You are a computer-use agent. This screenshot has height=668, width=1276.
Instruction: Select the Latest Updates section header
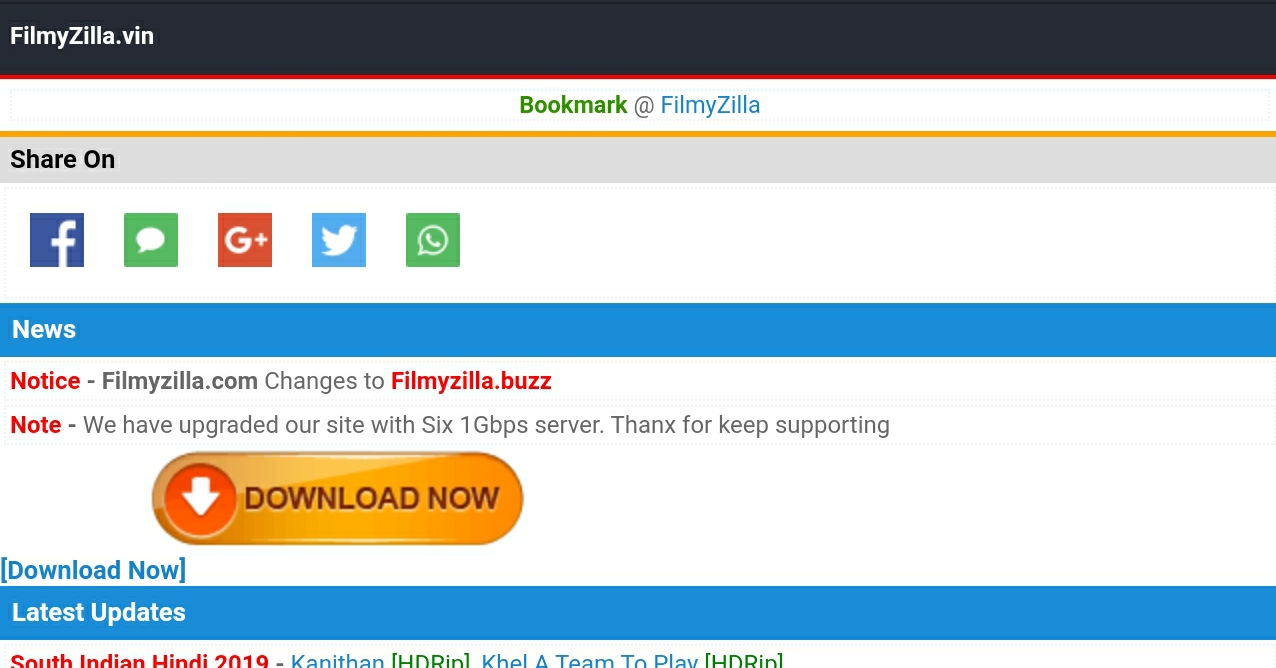point(638,613)
